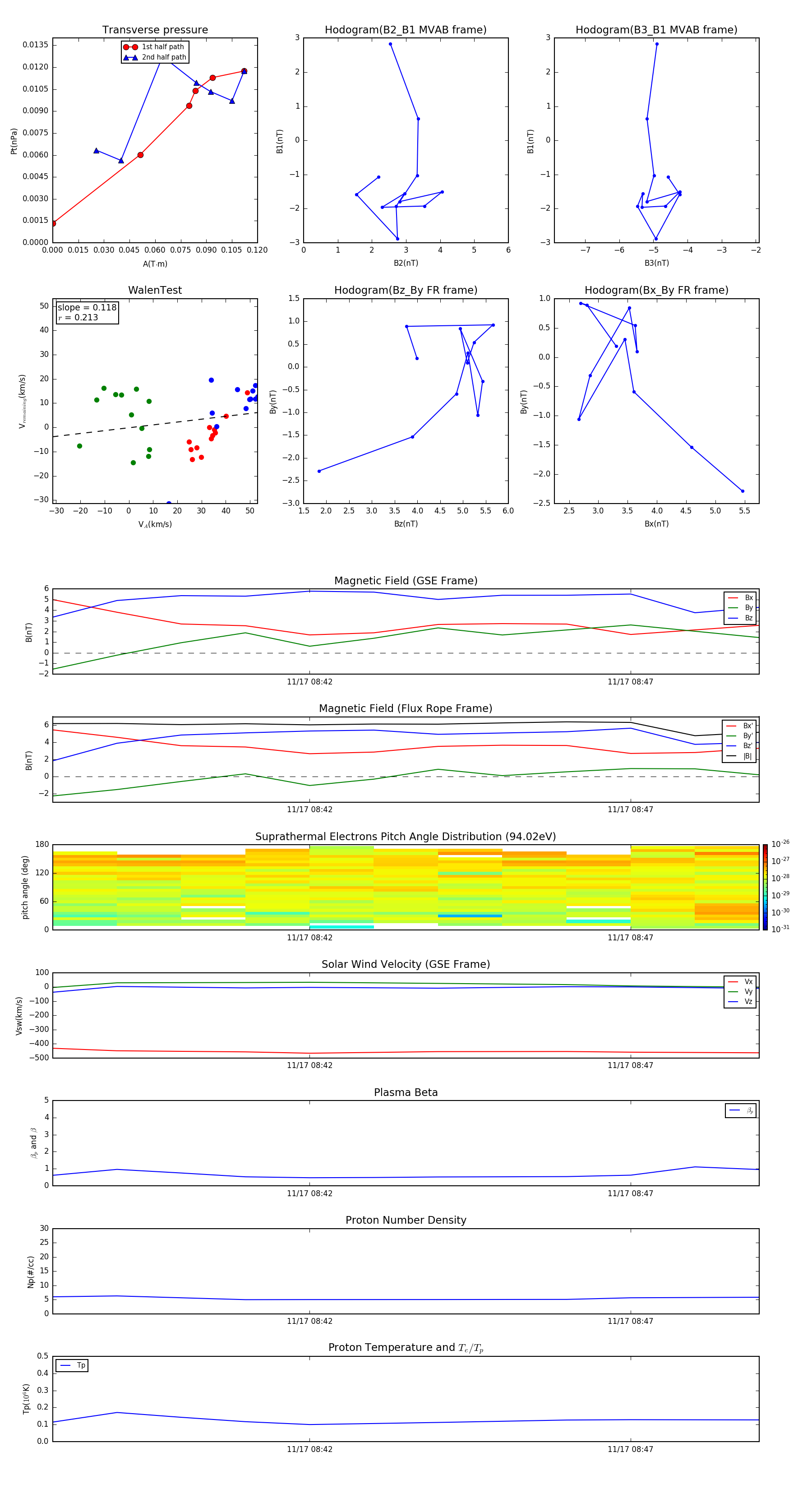The height and width of the screenshot is (1489, 812).
Task: Click the 'Transverse pressure' plot title
Action: pyautogui.click(x=155, y=30)
